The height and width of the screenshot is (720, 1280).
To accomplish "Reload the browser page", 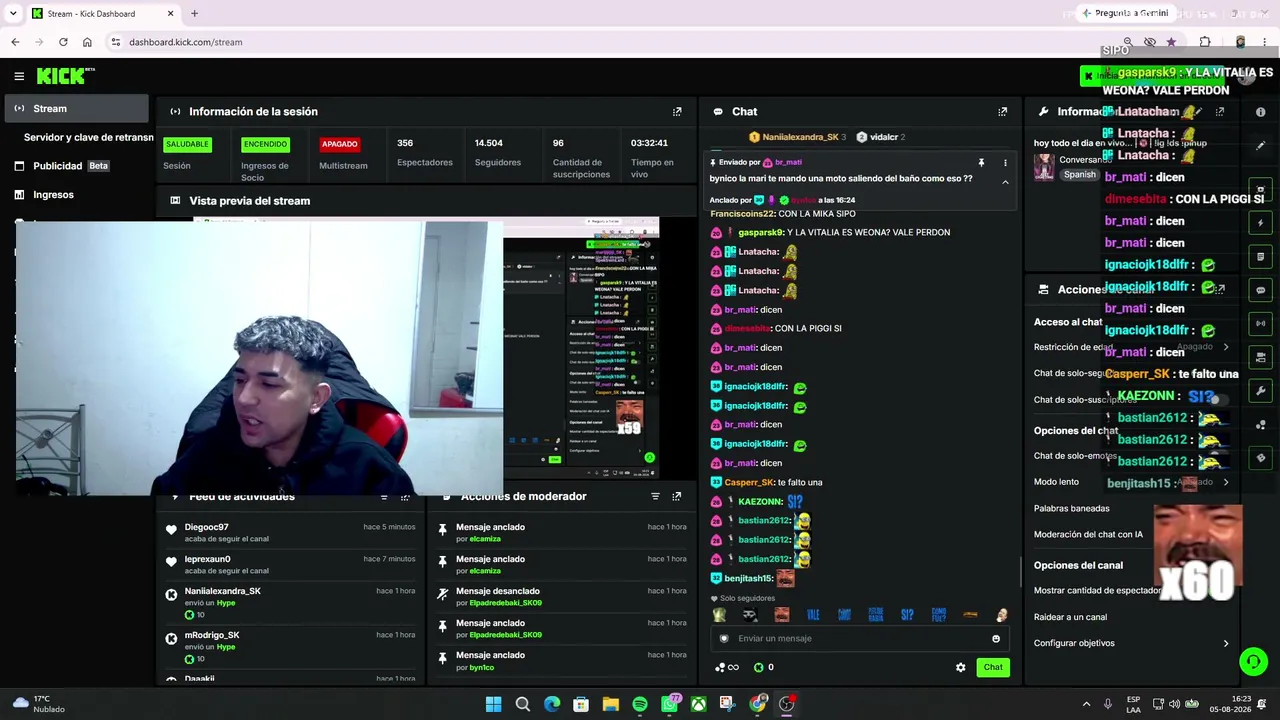I will (x=63, y=42).
